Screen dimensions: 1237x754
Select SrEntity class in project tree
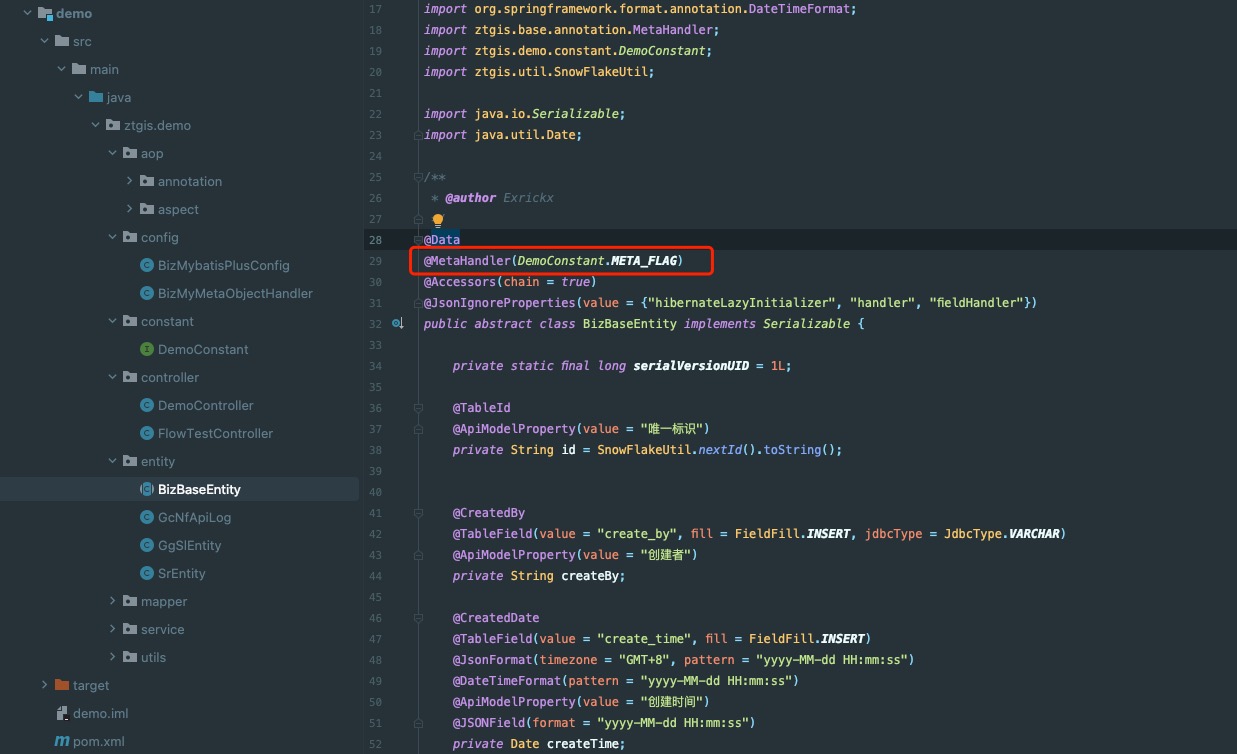[x=181, y=573]
